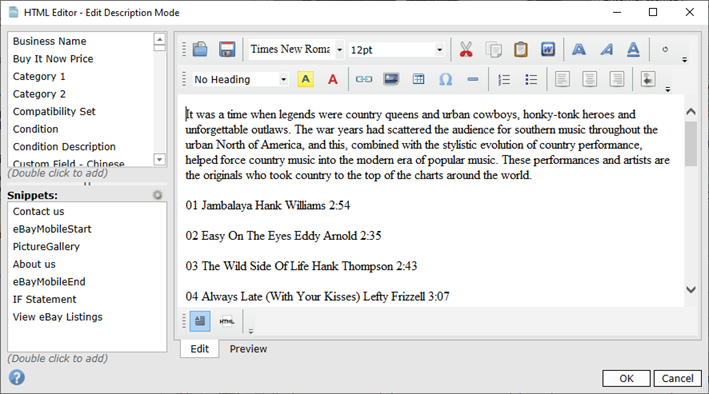Screen dimensions: 709x394
Task: Switch to HTML source view mode
Action: (227, 321)
